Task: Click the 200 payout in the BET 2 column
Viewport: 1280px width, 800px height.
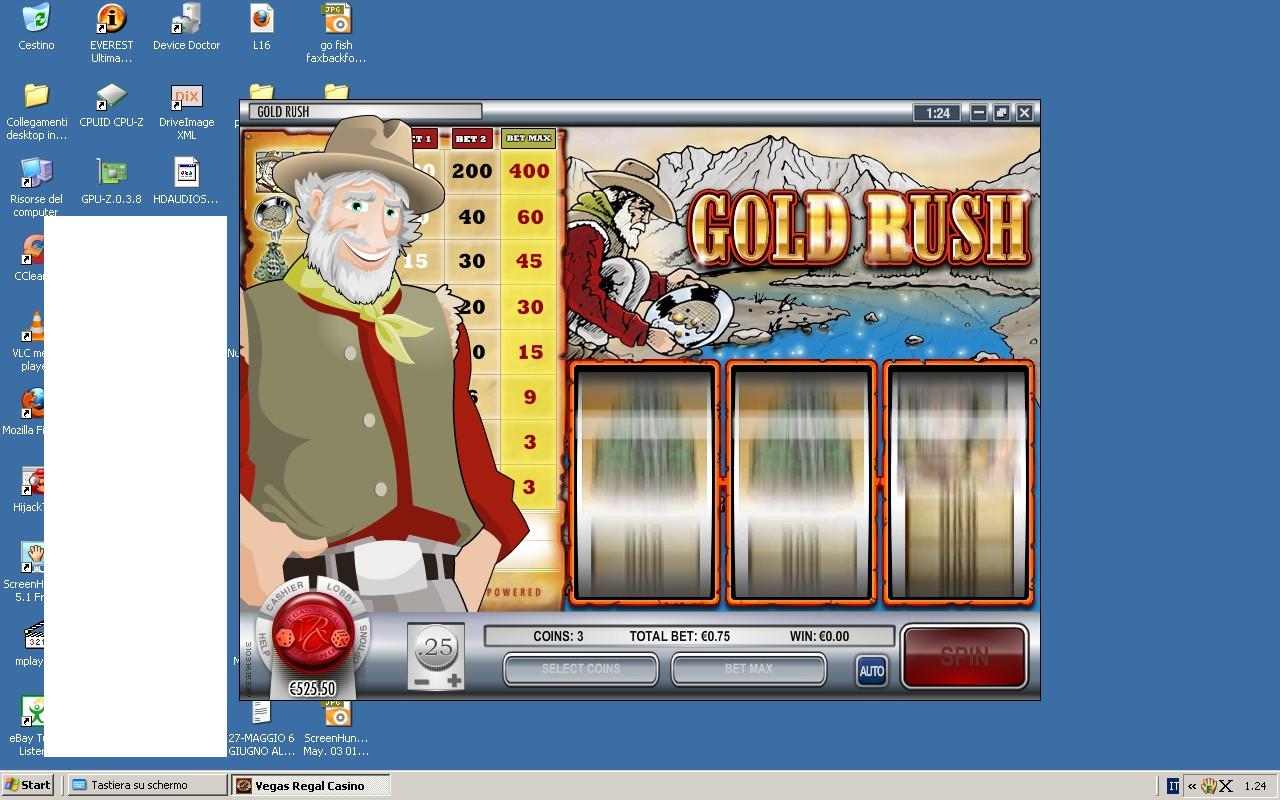Action: [x=471, y=171]
